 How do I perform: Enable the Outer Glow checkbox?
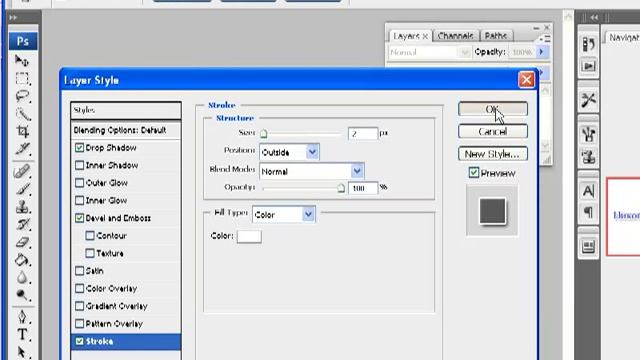point(79,183)
